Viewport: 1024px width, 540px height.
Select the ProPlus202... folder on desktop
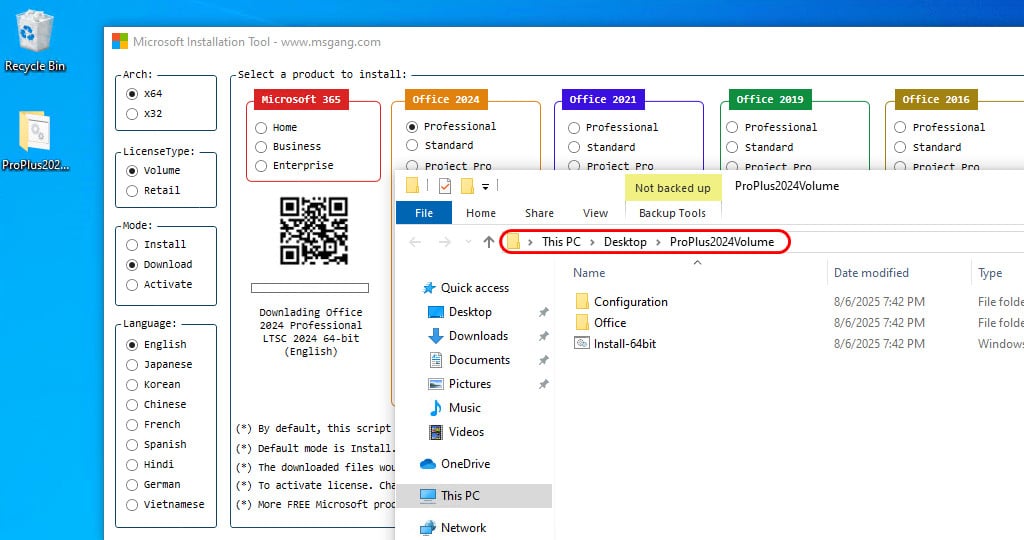click(x=35, y=141)
